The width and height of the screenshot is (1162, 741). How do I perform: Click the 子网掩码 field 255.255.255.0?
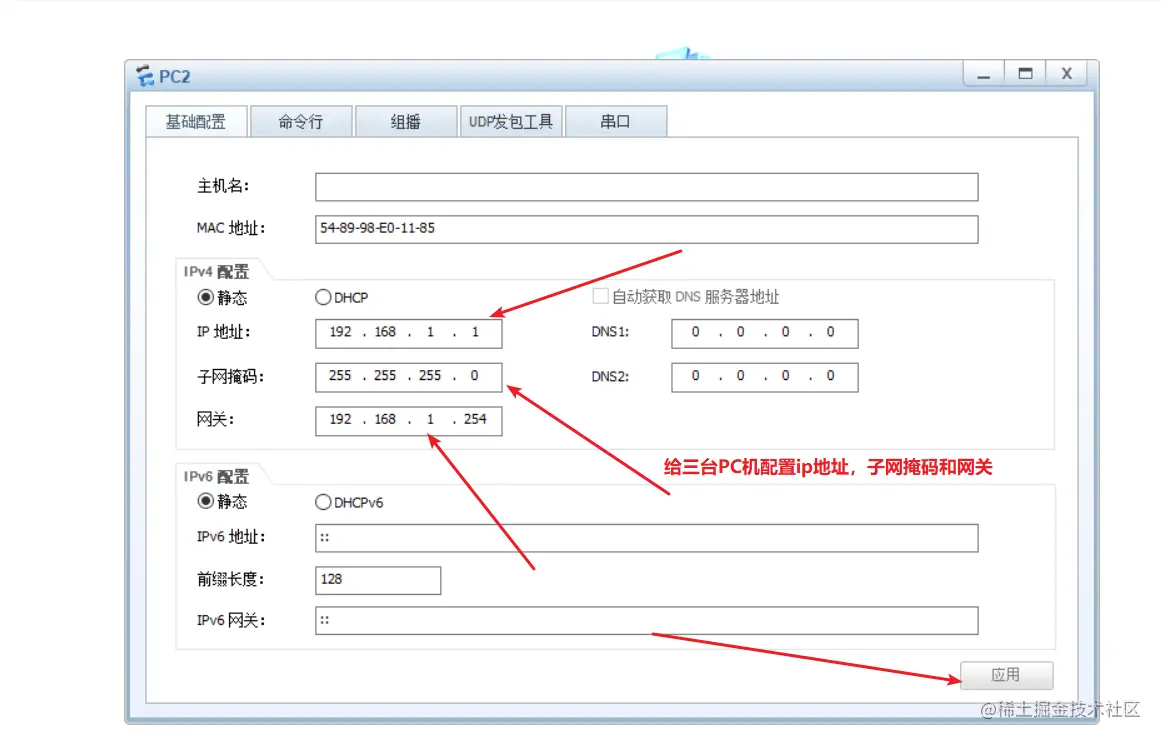point(408,376)
